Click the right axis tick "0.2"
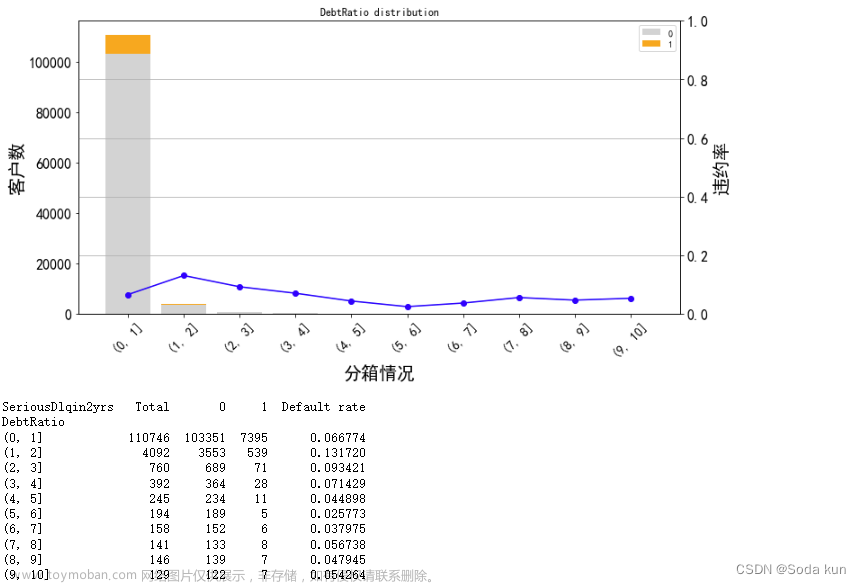The height and width of the screenshot is (584, 861). pos(697,256)
